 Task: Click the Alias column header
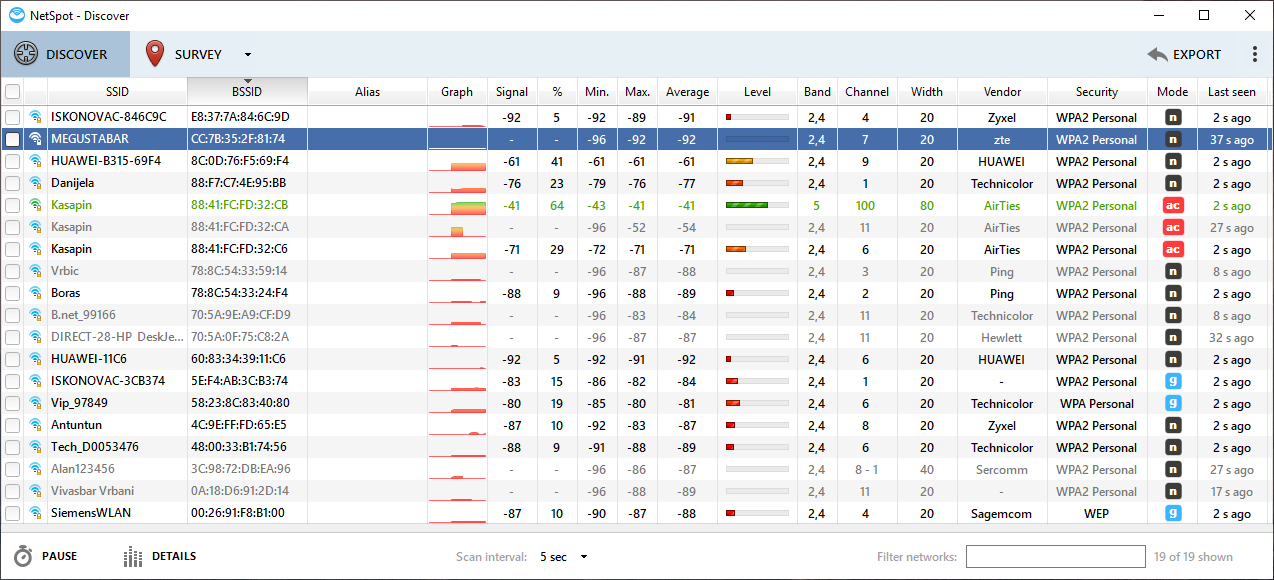(x=367, y=92)
